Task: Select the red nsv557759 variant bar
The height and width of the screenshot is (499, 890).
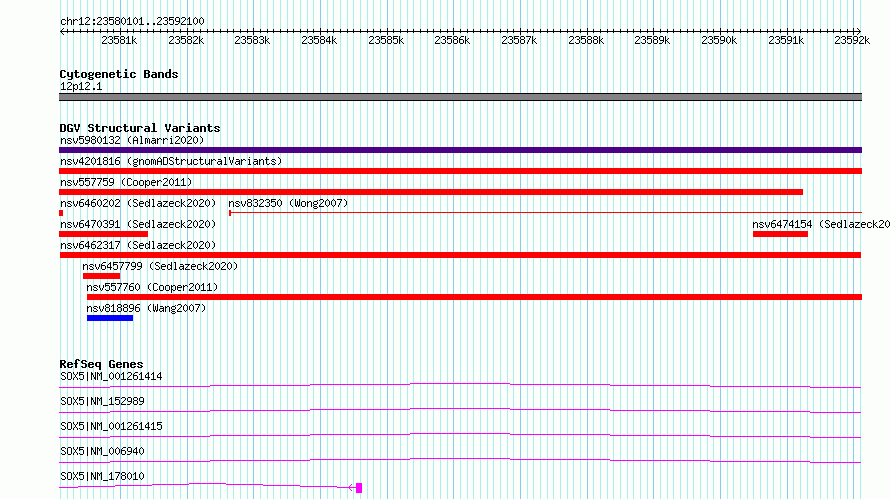Action: pyautogui.click(x=431, y=192)
